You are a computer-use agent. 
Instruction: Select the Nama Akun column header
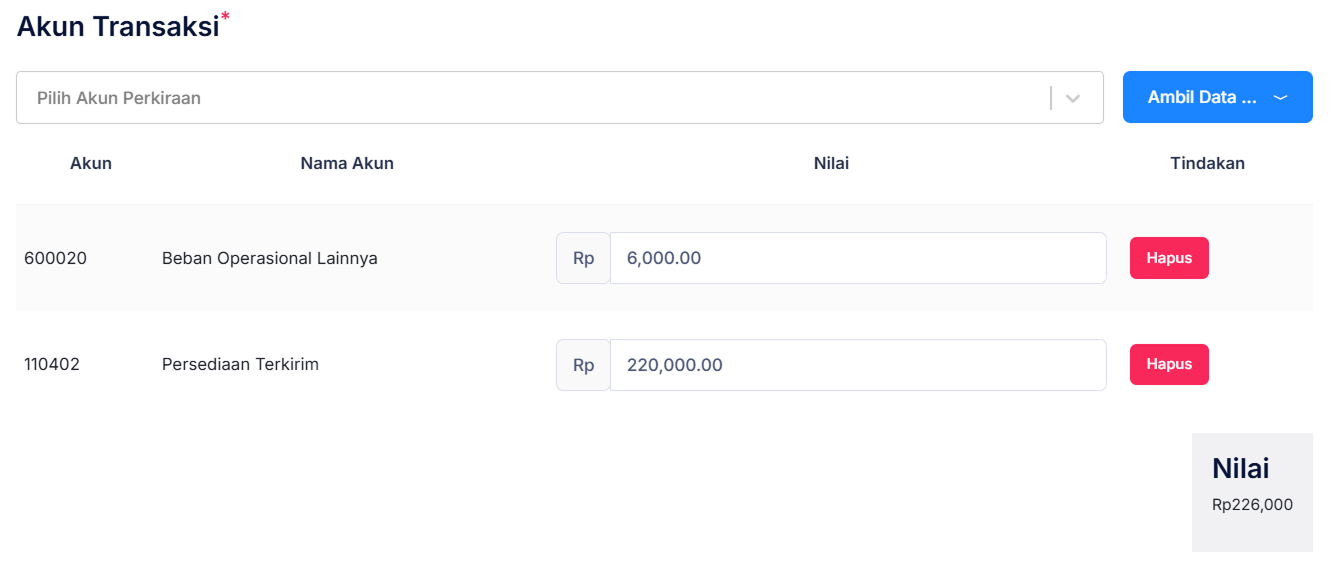pos(347,163)
